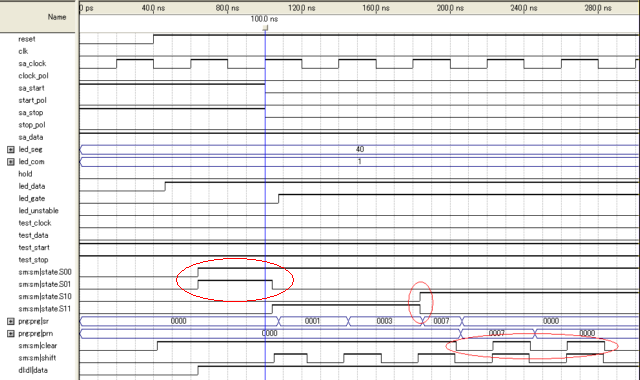Select the clock_pol signal name

pos(33,76)
